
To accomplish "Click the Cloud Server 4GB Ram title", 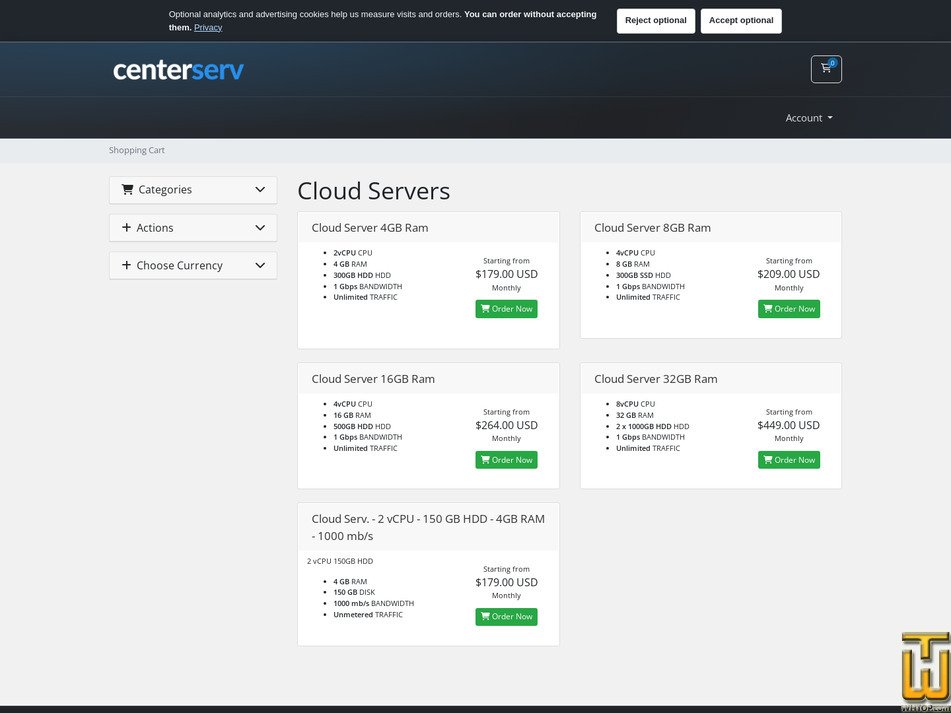I will pos(370,228).
